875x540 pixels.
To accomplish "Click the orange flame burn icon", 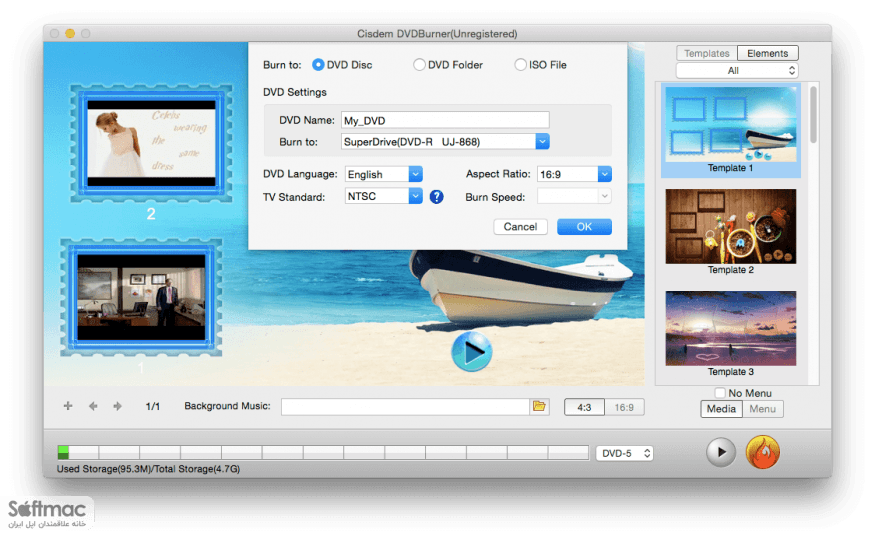I will tap(762, 452).
